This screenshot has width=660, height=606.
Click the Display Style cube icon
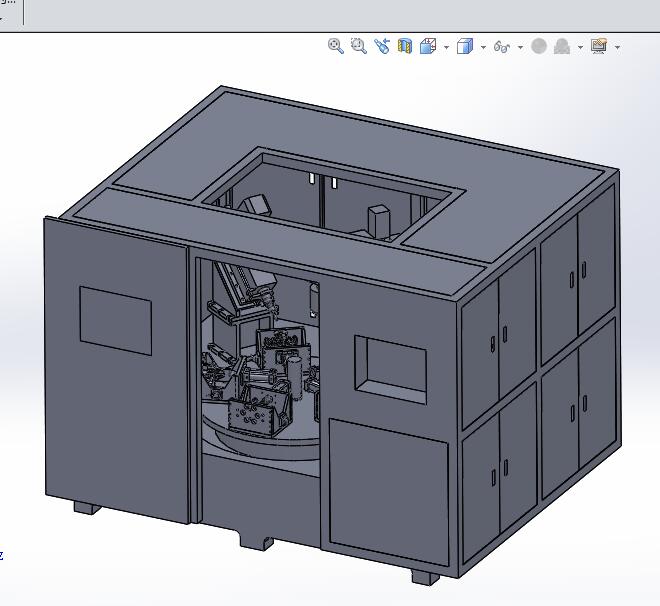465,46
